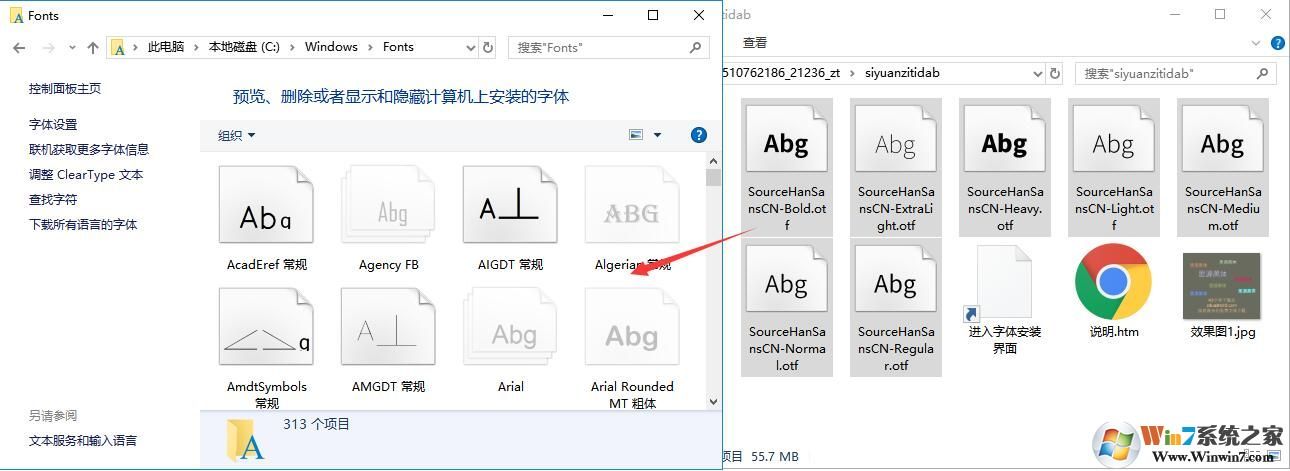Select the AMGDT 常规 font icon

tap(388, 327)
